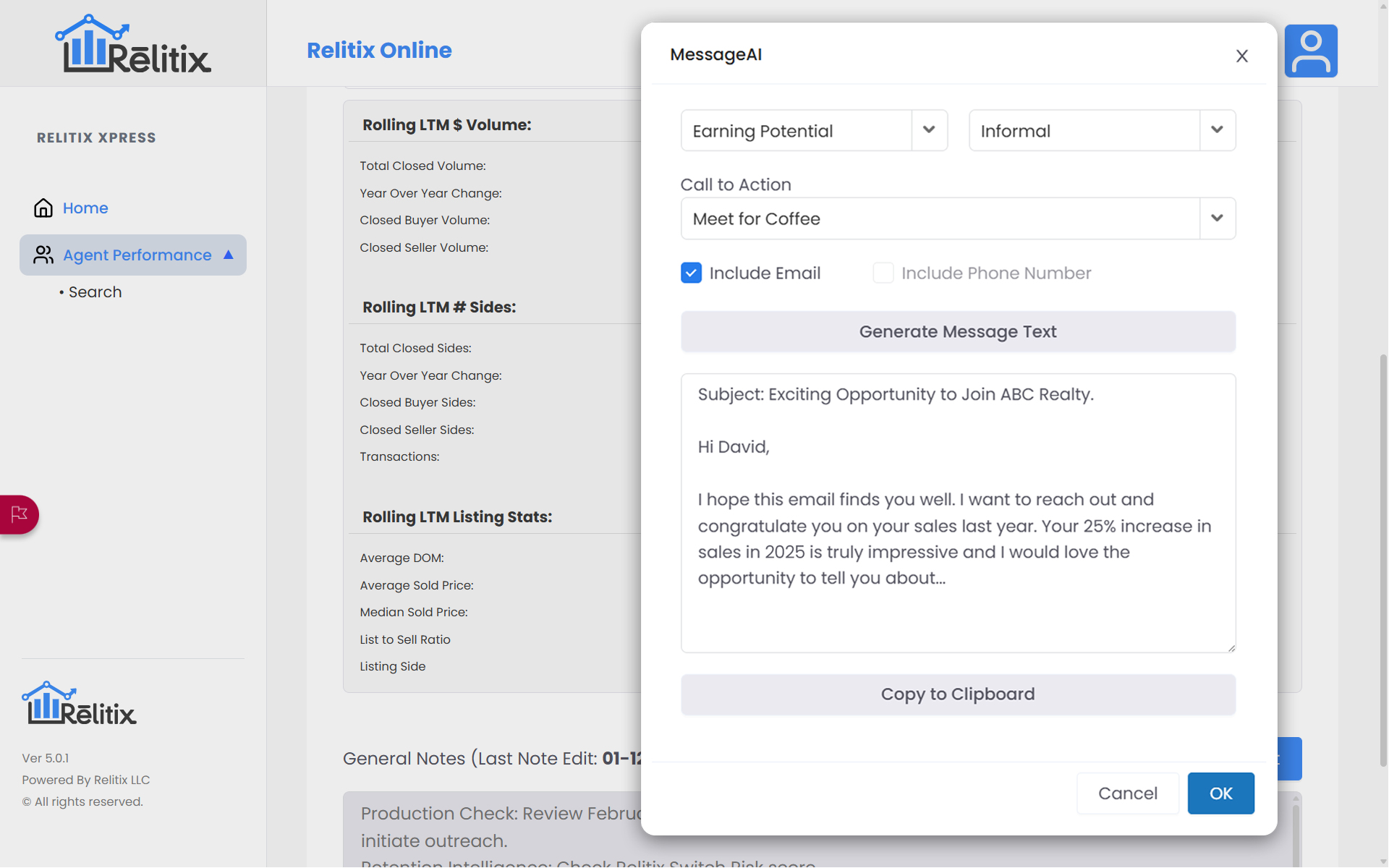Image resolution: width=1389 pixels, height=868 pixels.
Task: Click the Agent Performance people icon
Action: 43,255
